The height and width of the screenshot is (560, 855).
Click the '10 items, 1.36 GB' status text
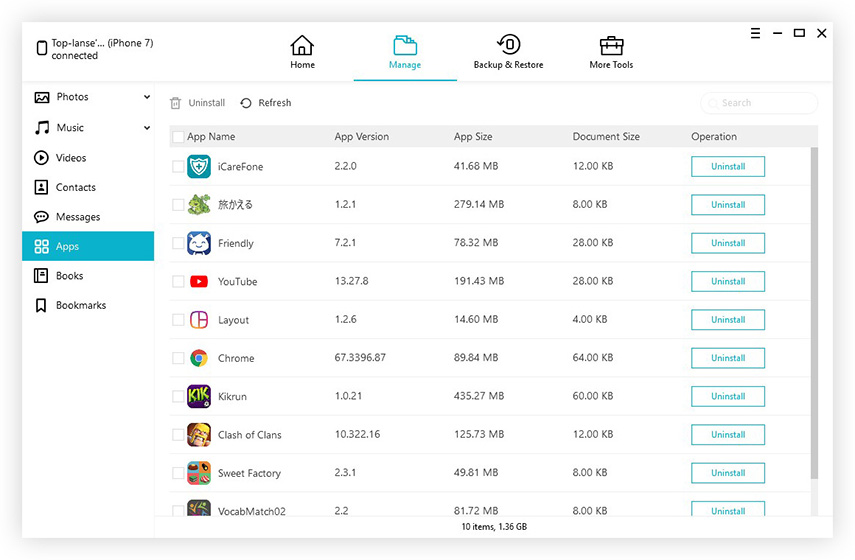(x=494, y=527)
